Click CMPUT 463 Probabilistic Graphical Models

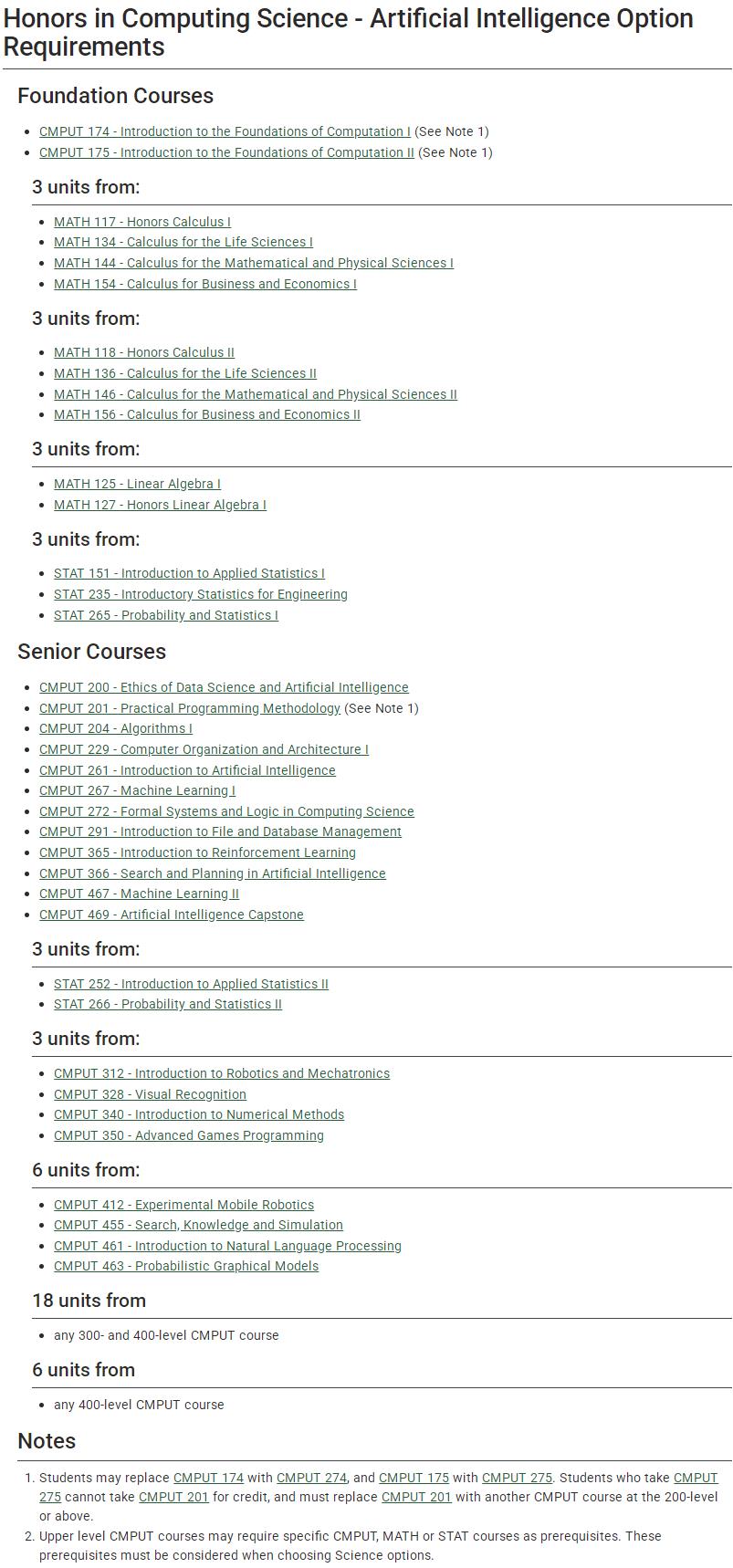(x=186, y=1266)
